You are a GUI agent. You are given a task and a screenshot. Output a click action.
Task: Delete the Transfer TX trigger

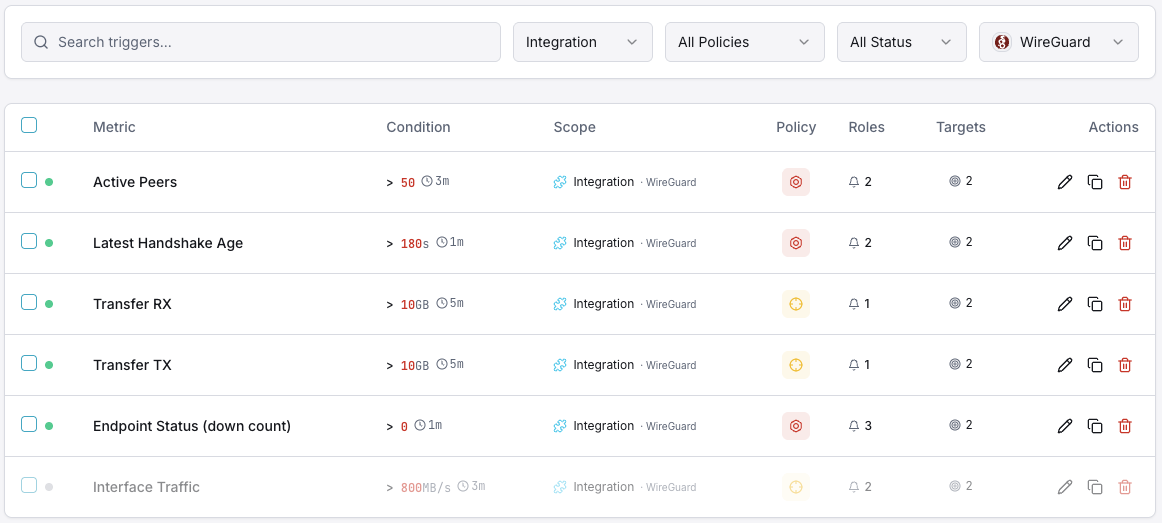point(1124,364)
